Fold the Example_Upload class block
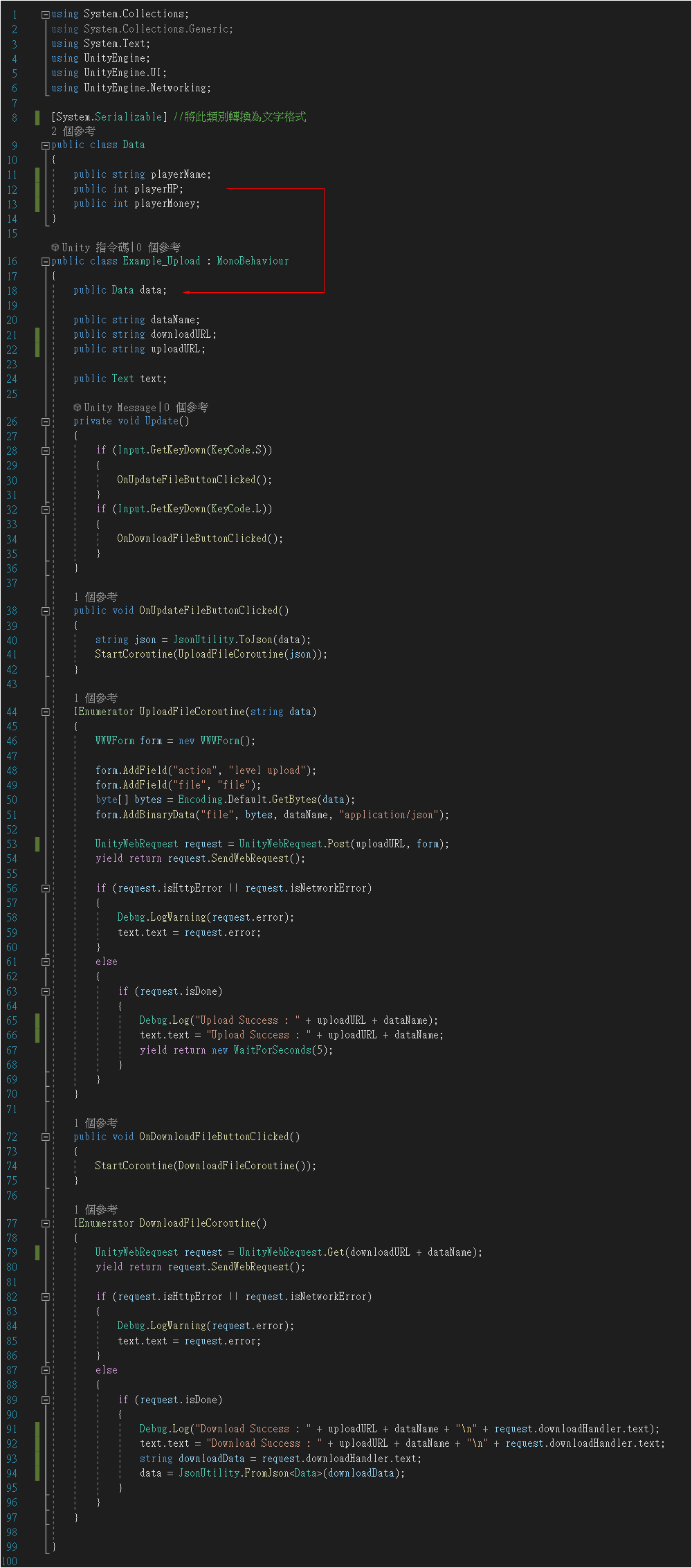 [46, 262]
